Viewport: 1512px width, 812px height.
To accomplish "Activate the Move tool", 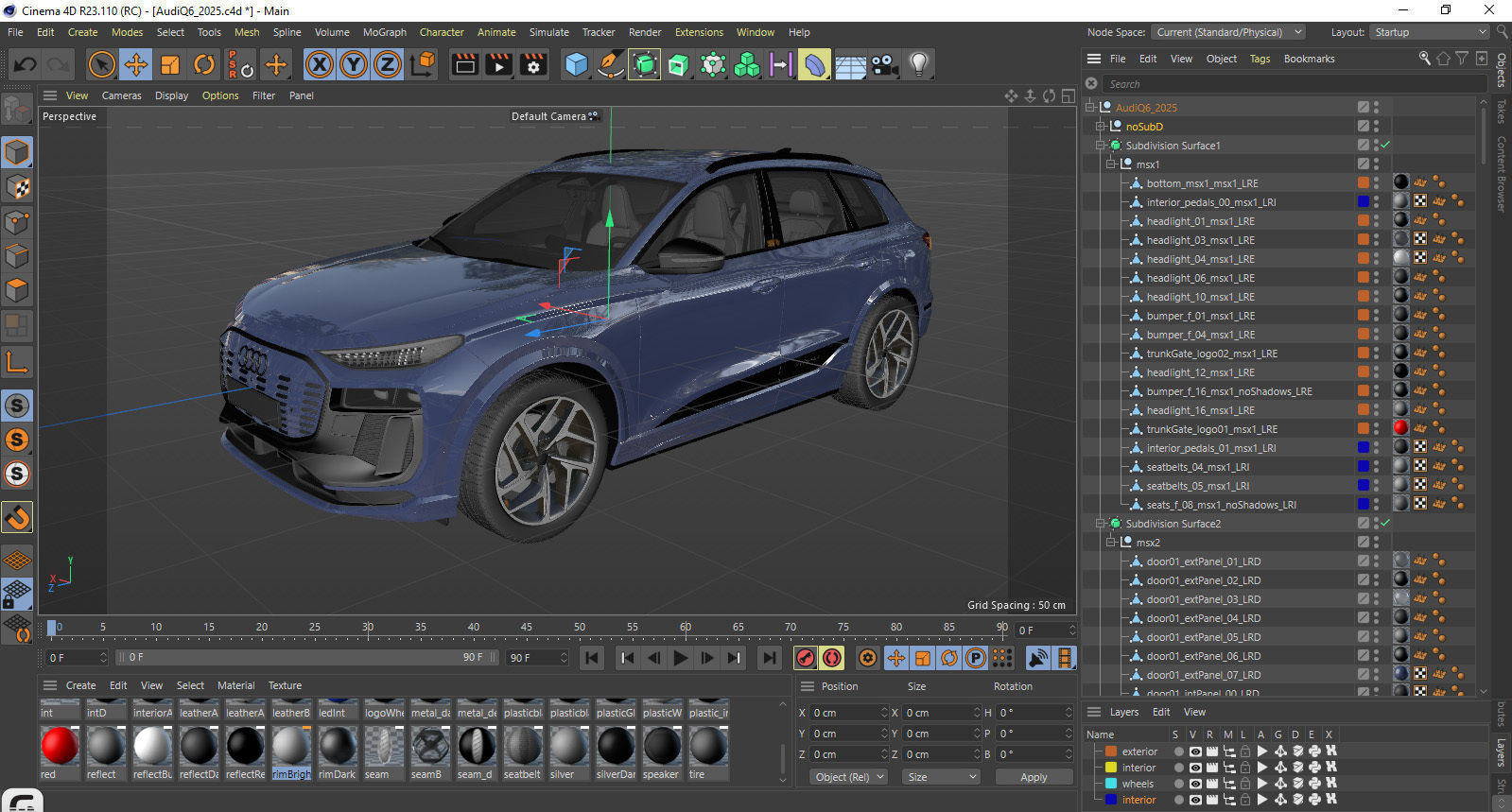I will coord(135,64).
